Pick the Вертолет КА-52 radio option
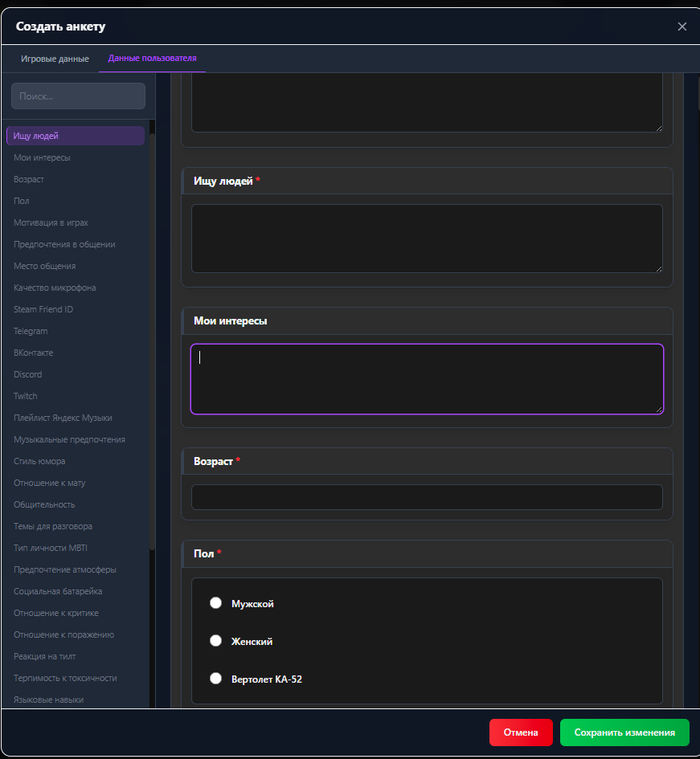700x759 pixels. click(215, 679)
